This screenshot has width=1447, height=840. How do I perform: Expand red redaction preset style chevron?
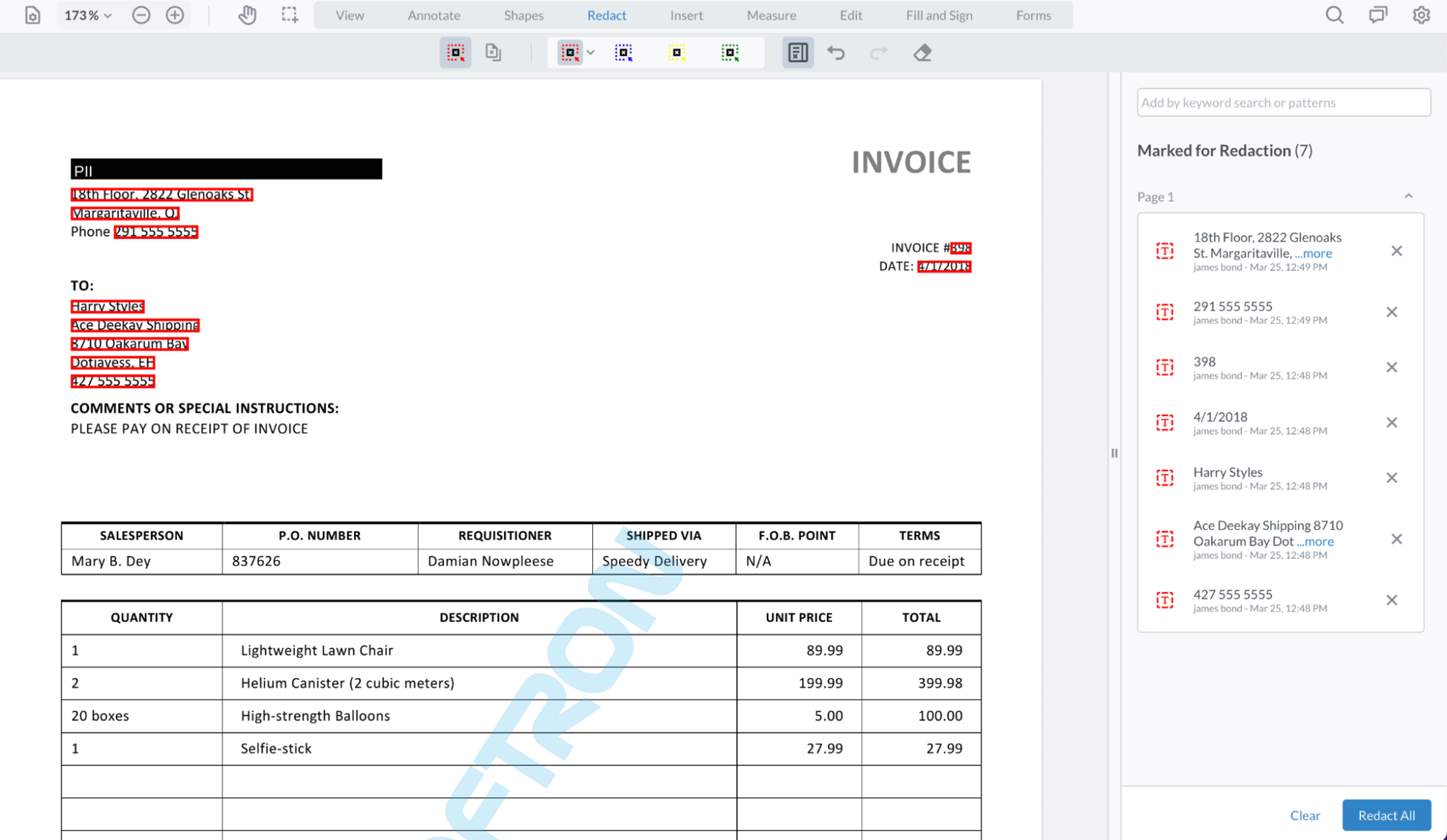[590, 53]
